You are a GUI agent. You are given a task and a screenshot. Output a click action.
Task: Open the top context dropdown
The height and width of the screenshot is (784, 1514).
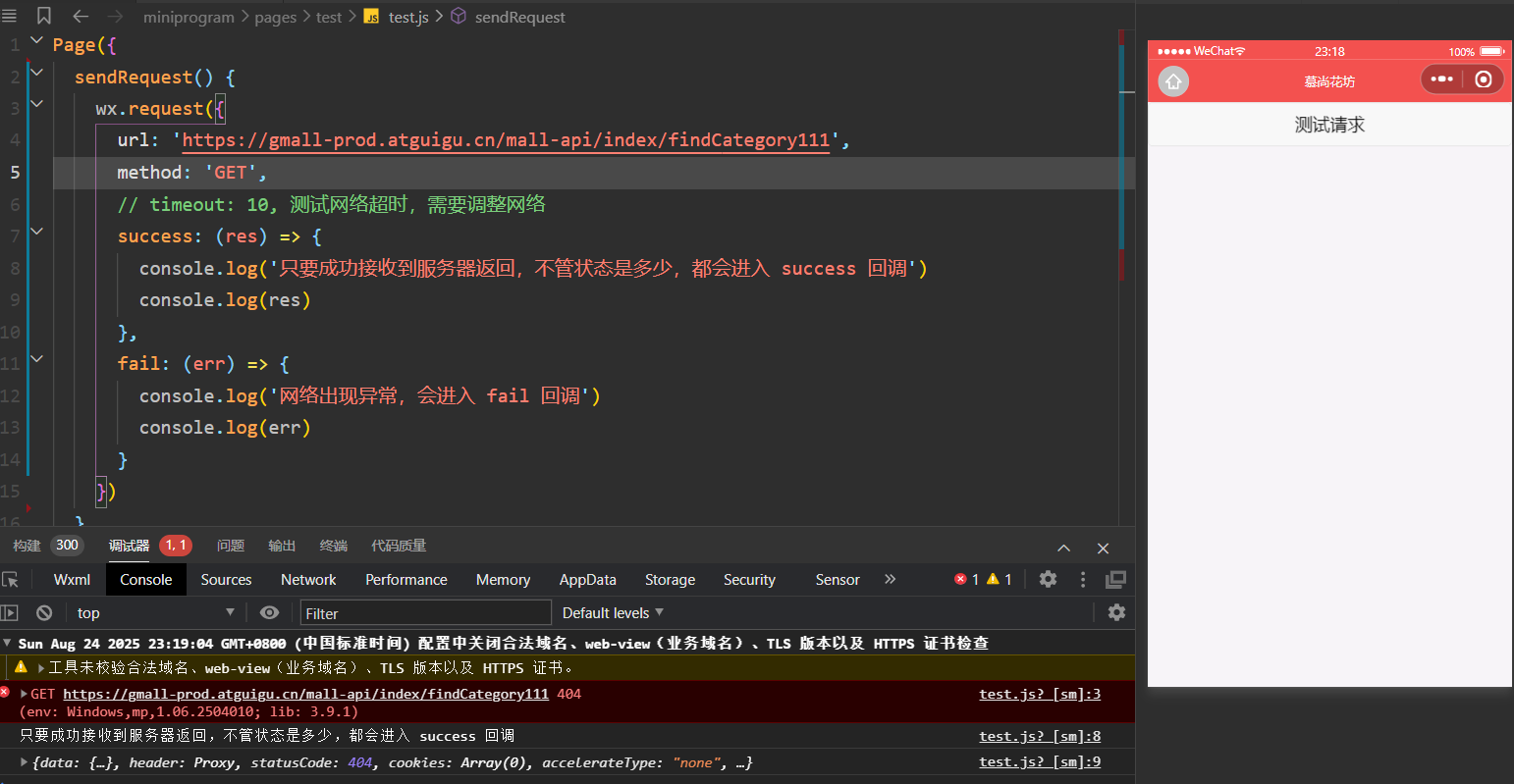pos(155,612)
